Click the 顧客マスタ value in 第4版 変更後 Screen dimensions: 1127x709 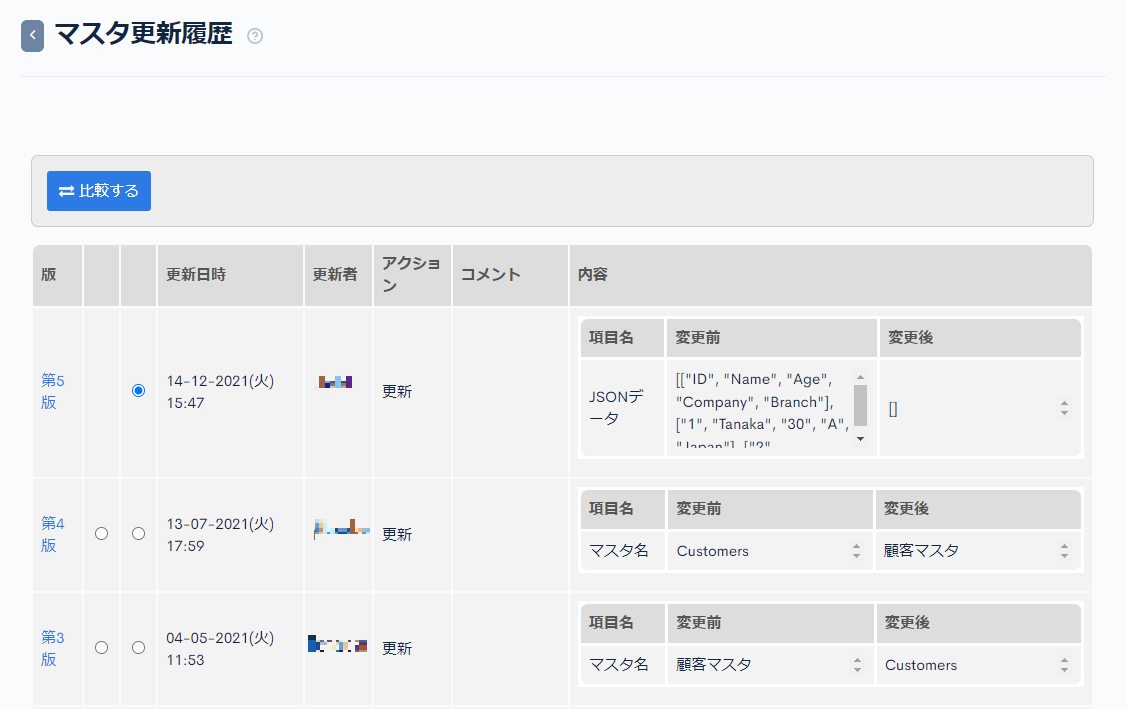[x=921, y=551]
